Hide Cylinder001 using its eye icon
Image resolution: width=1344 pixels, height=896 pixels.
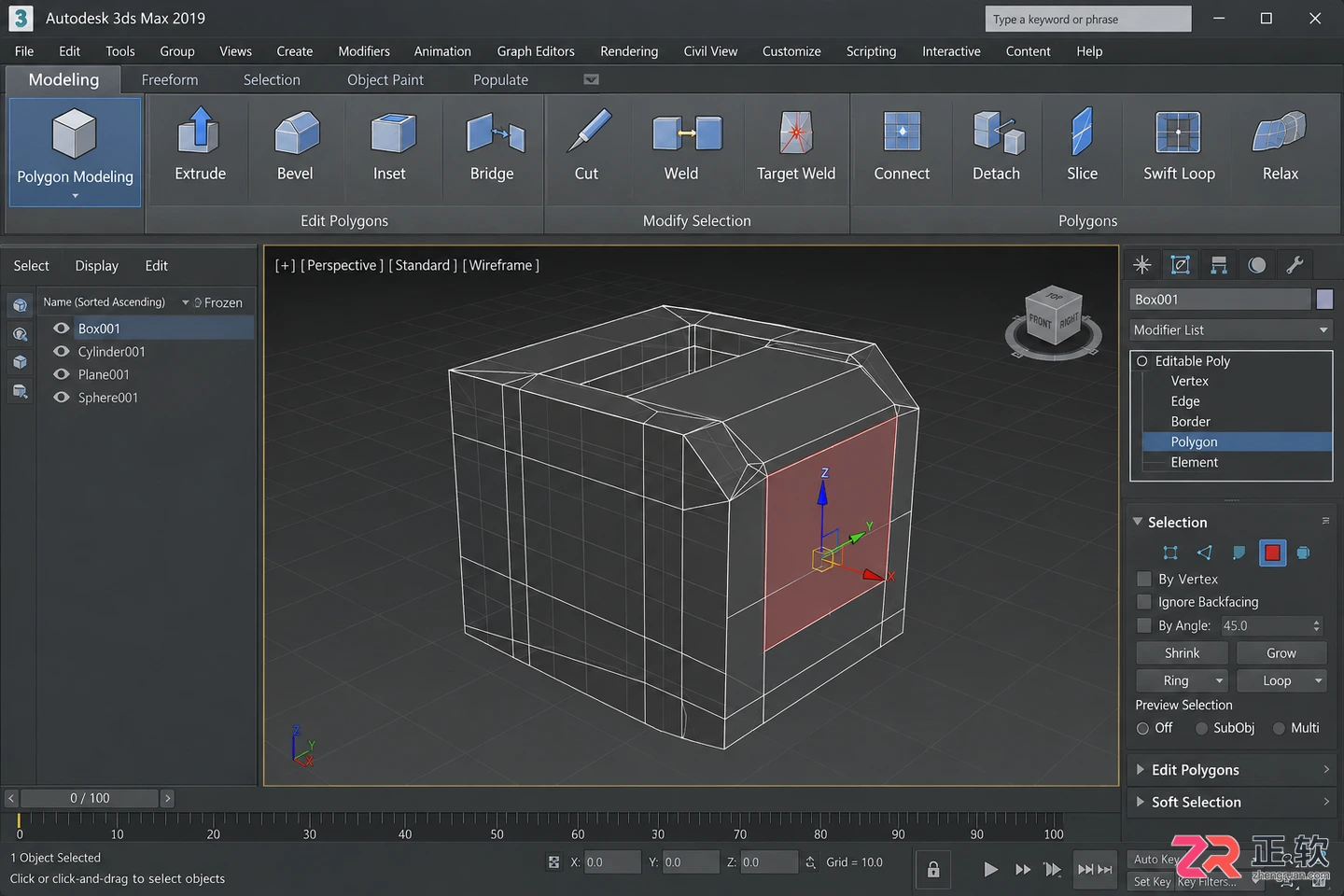[62, 352]
